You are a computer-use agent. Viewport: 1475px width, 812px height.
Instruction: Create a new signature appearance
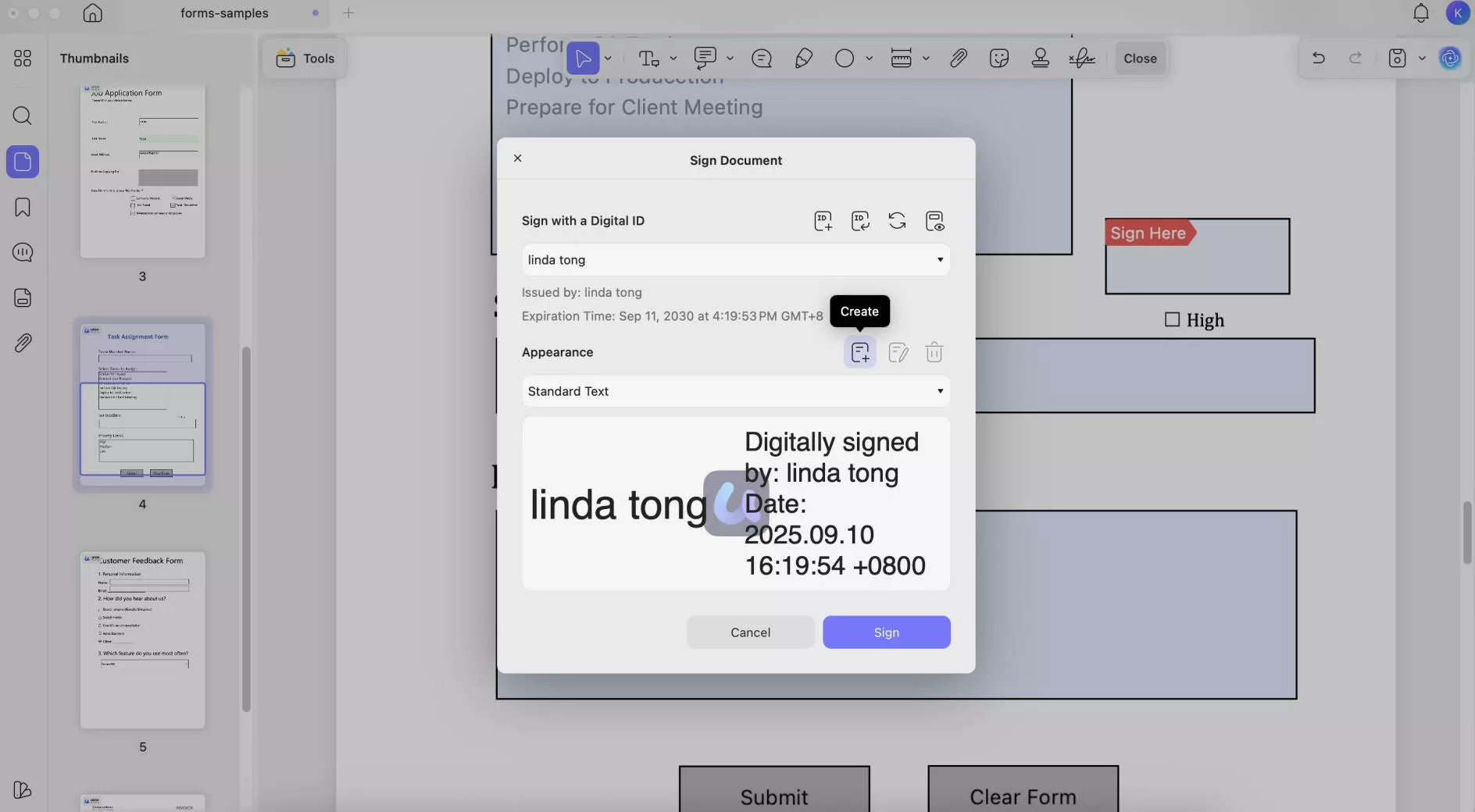tap(859, 352)
